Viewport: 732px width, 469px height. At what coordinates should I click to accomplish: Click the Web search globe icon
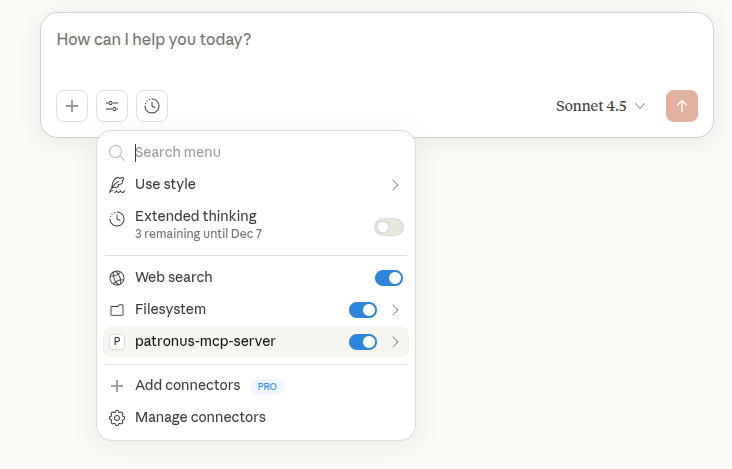tap(117, 278)
